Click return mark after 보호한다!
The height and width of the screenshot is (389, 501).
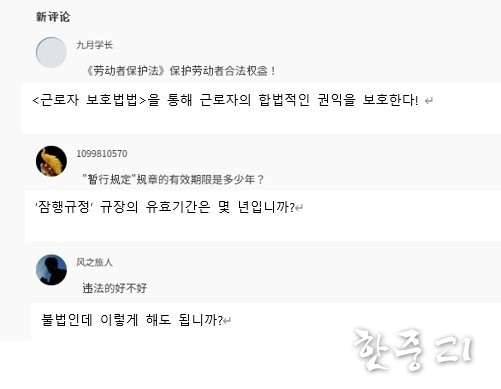coord(429,101)
